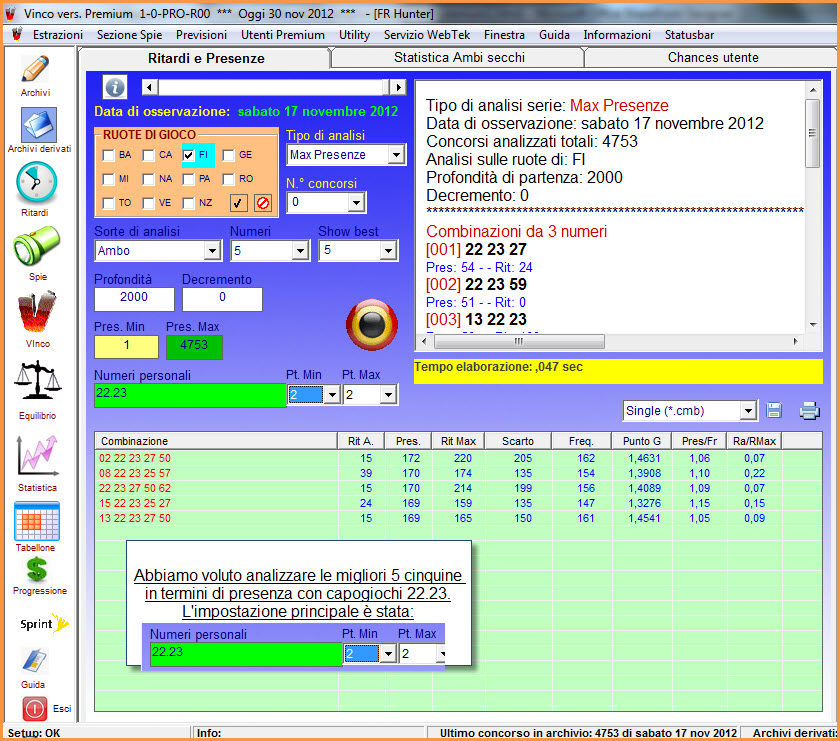
Task: Sort by Punto G column header
Action: (642, 441)
